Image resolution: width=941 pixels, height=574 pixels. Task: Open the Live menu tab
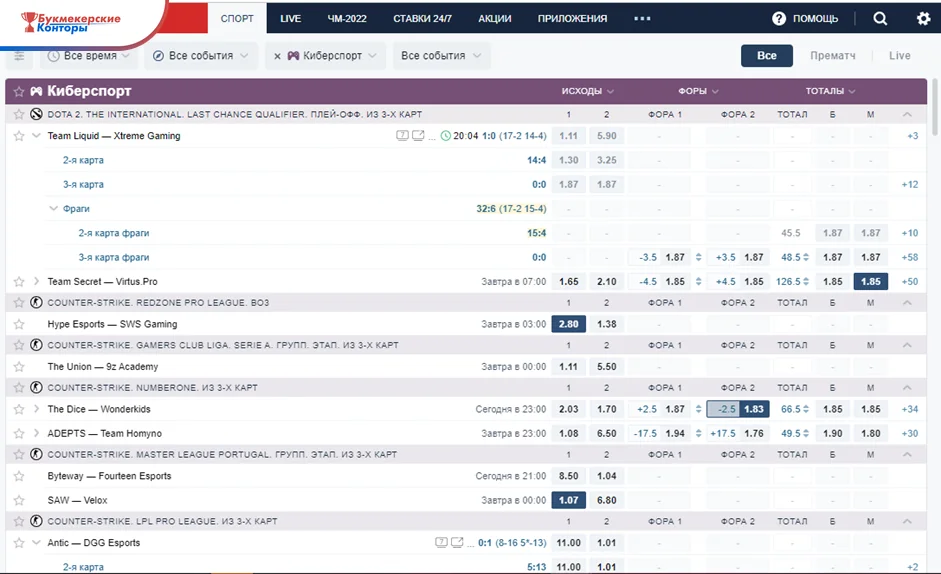click(x=290, y=19)
